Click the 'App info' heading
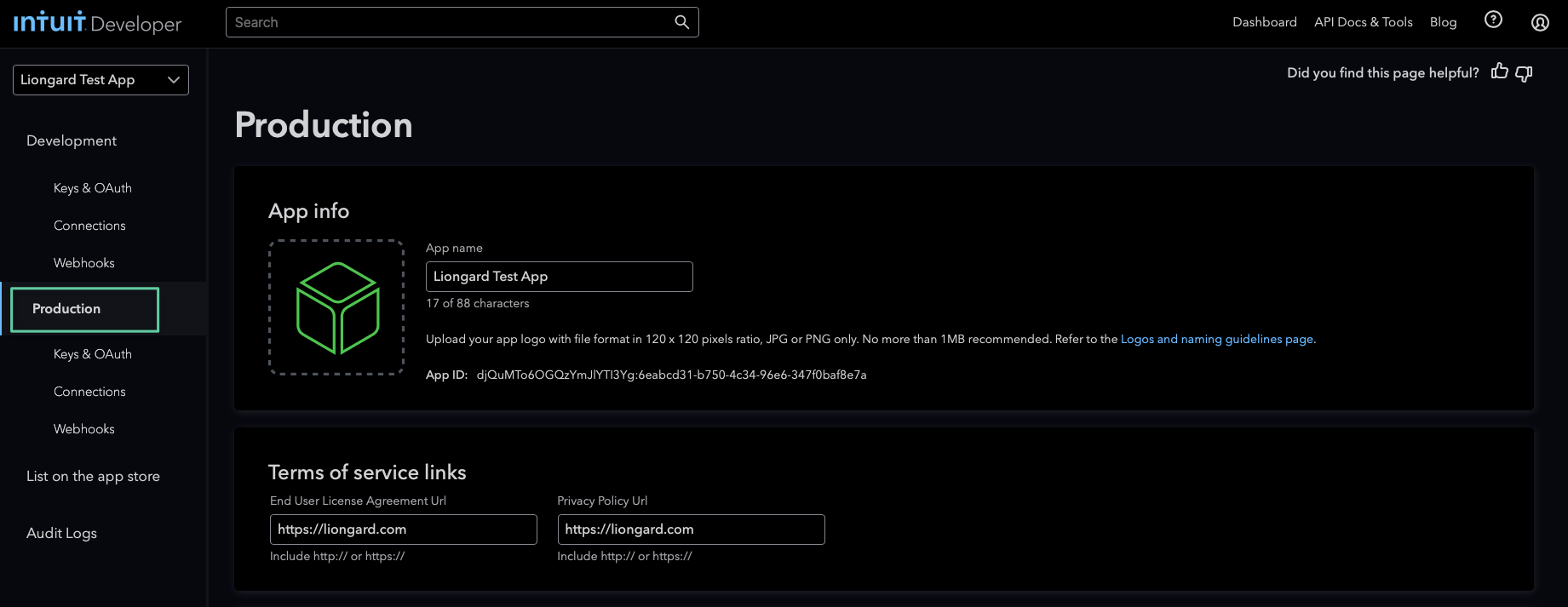Screen dimensions: 1568x607 (308, 211)
